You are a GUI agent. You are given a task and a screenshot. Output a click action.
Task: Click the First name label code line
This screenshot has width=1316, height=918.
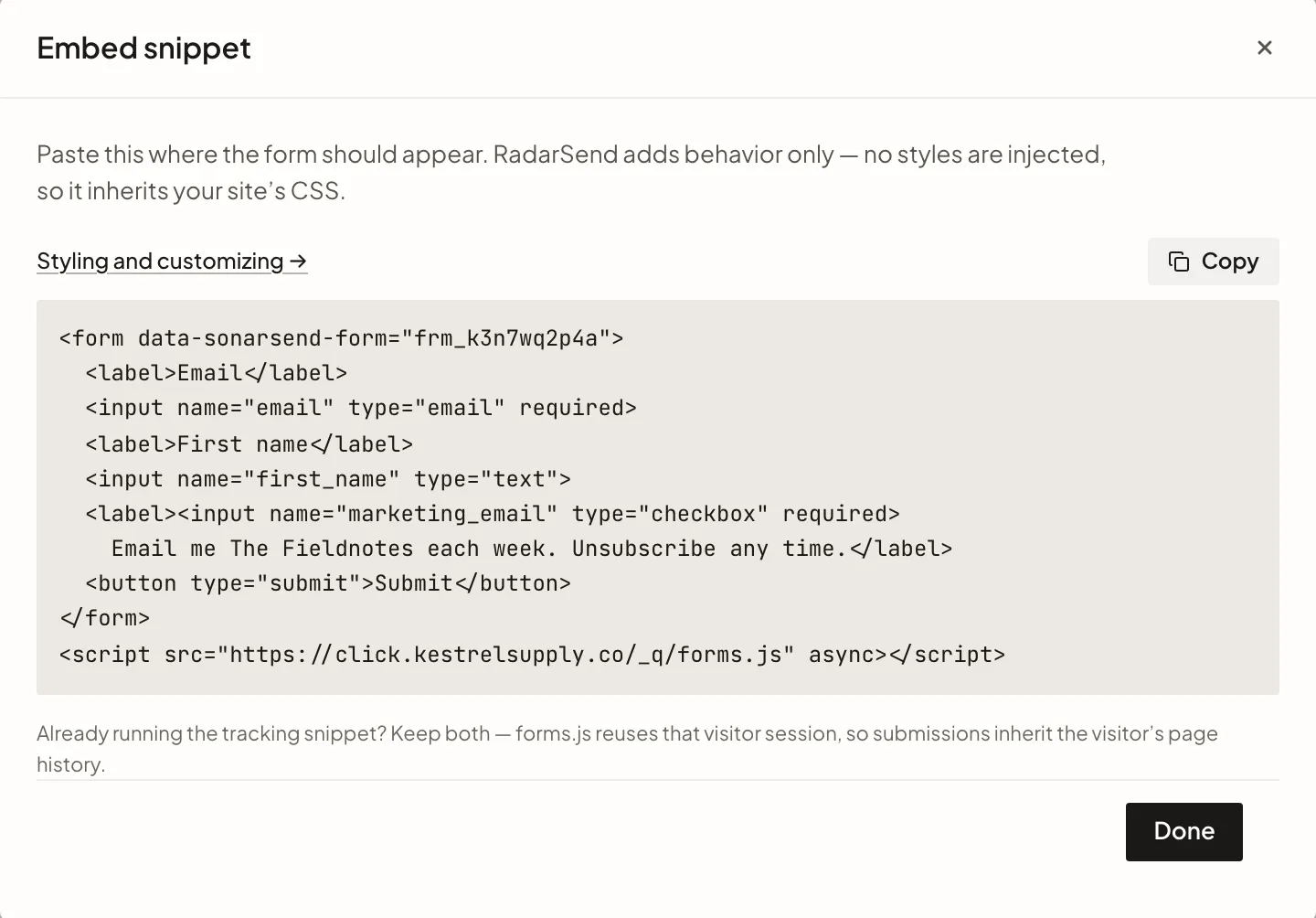coord(249,444)
